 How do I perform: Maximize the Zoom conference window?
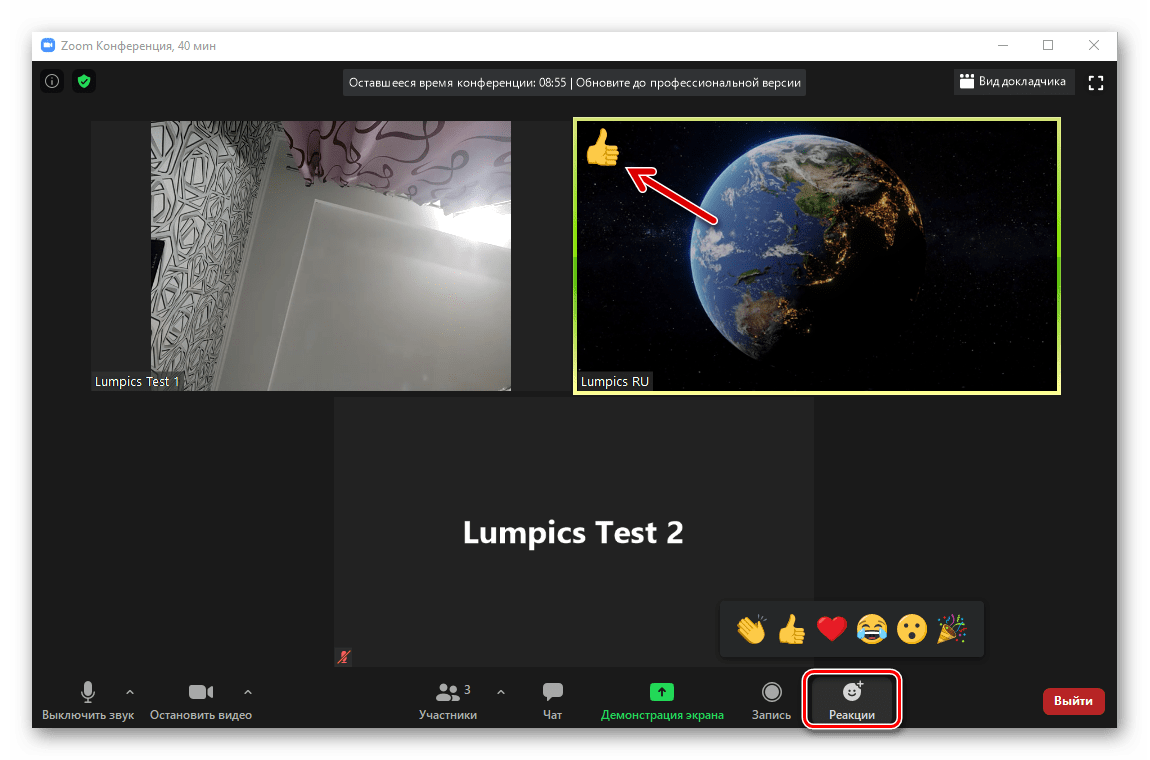tap(1048, 45)
